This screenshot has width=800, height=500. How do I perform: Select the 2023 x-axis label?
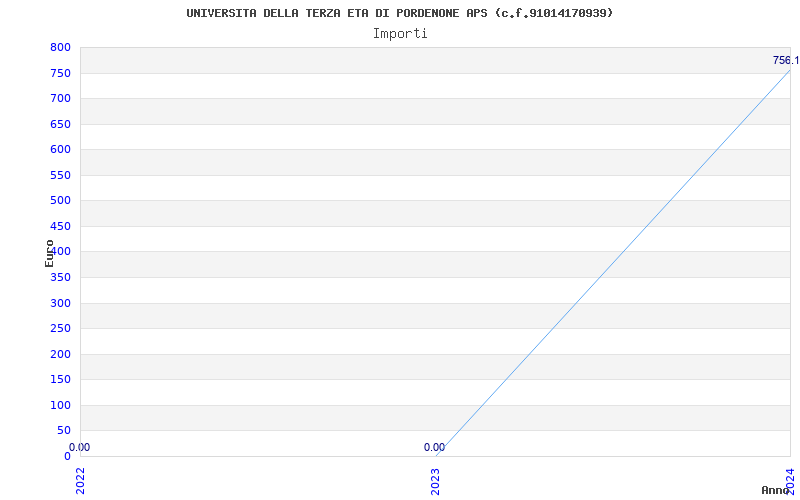[x=435, y=480]
